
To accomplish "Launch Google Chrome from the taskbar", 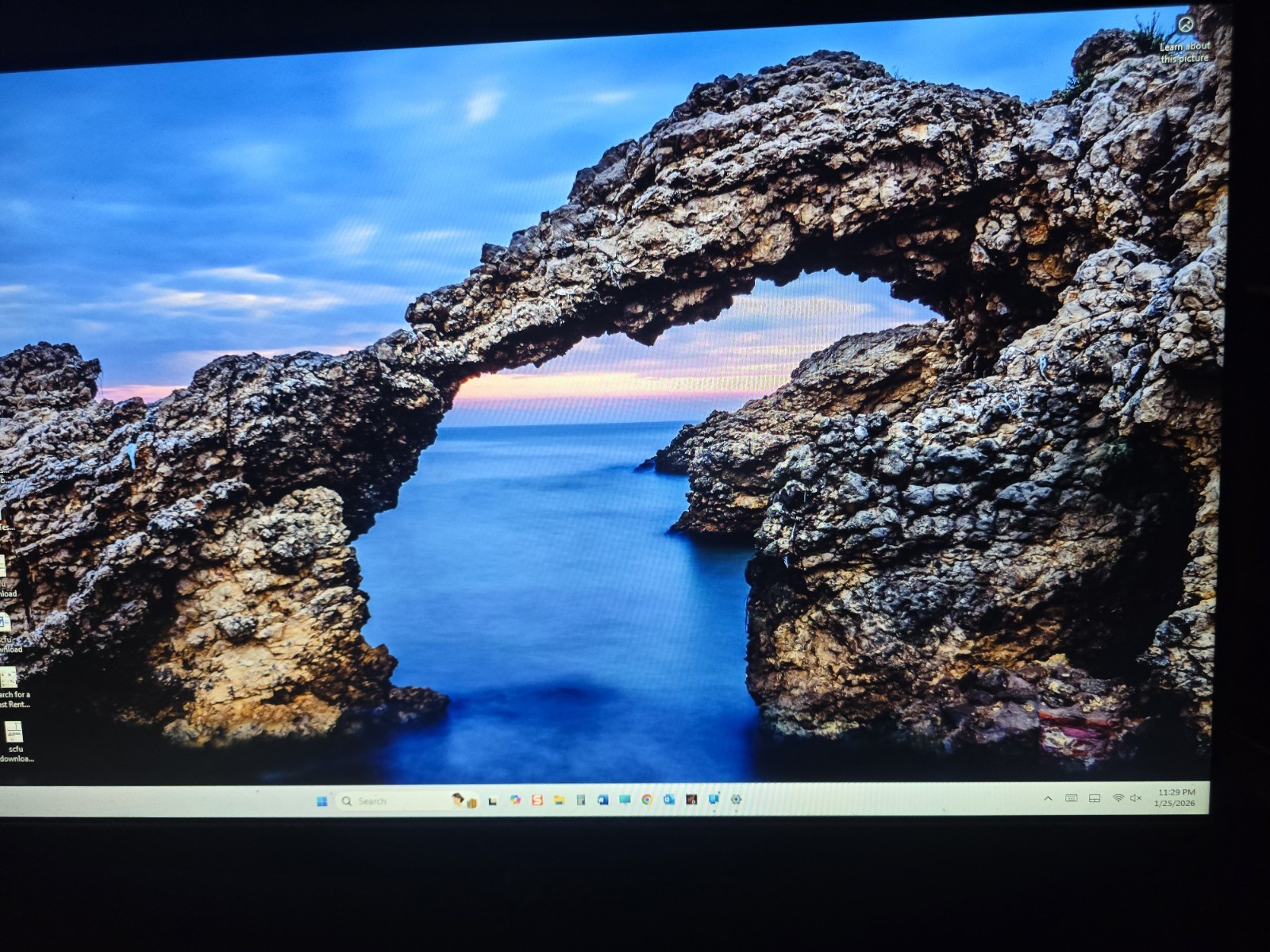I will coord(647,800).
